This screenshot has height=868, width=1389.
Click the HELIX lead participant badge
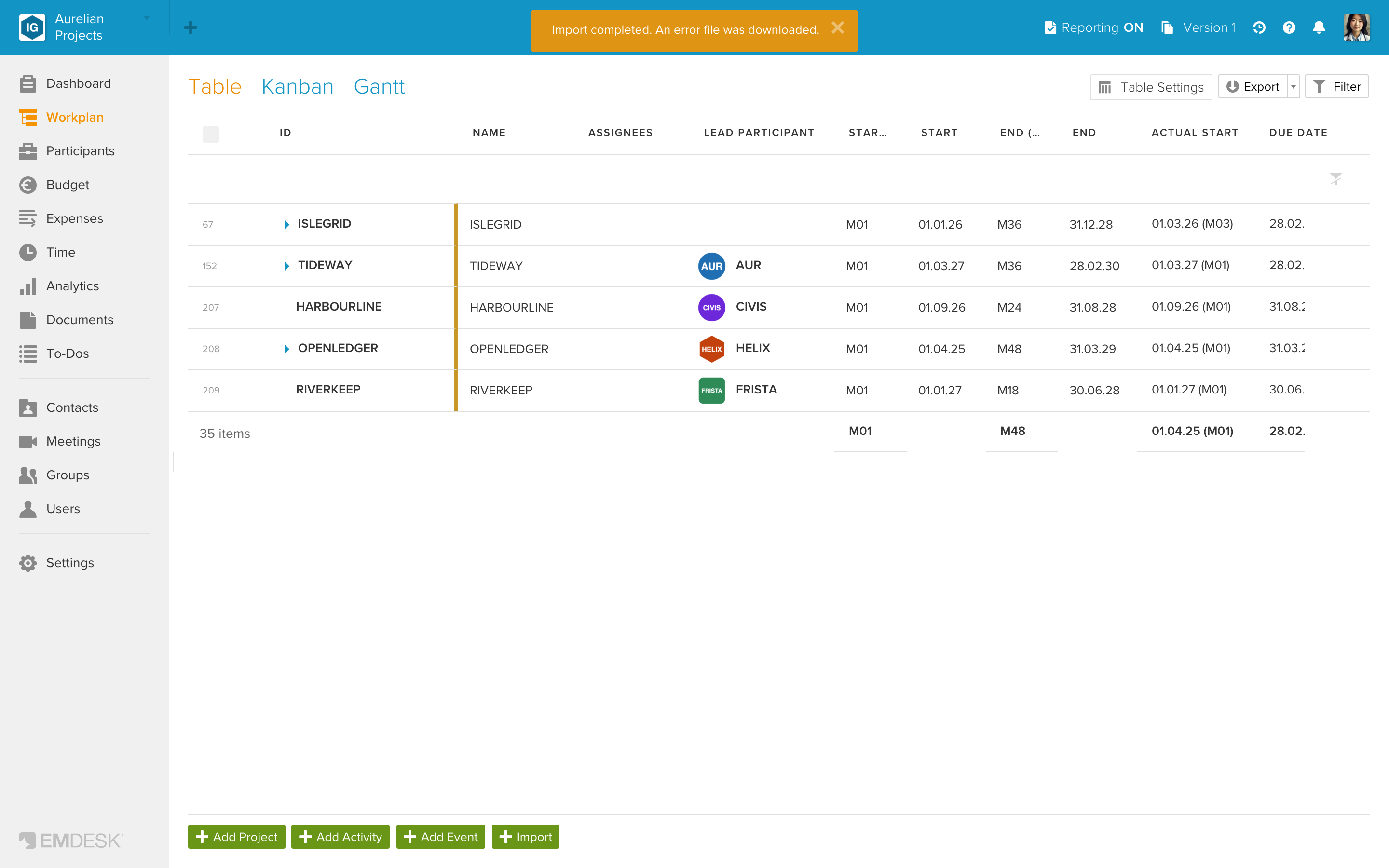pyautogui.click(x=711, y=349)
